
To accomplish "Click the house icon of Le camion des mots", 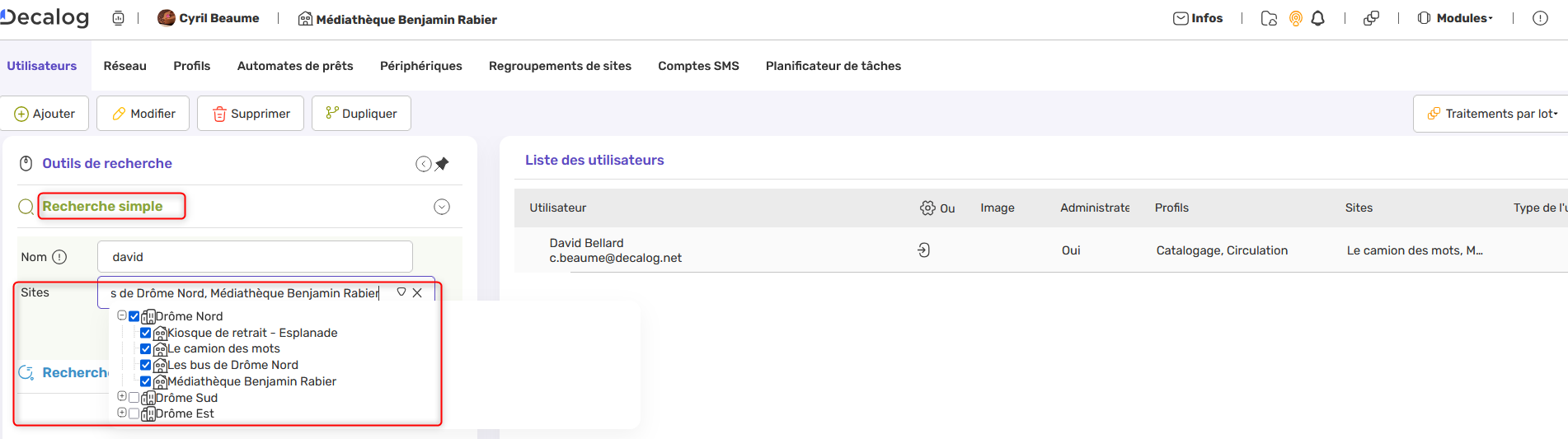I will point(160,349).
